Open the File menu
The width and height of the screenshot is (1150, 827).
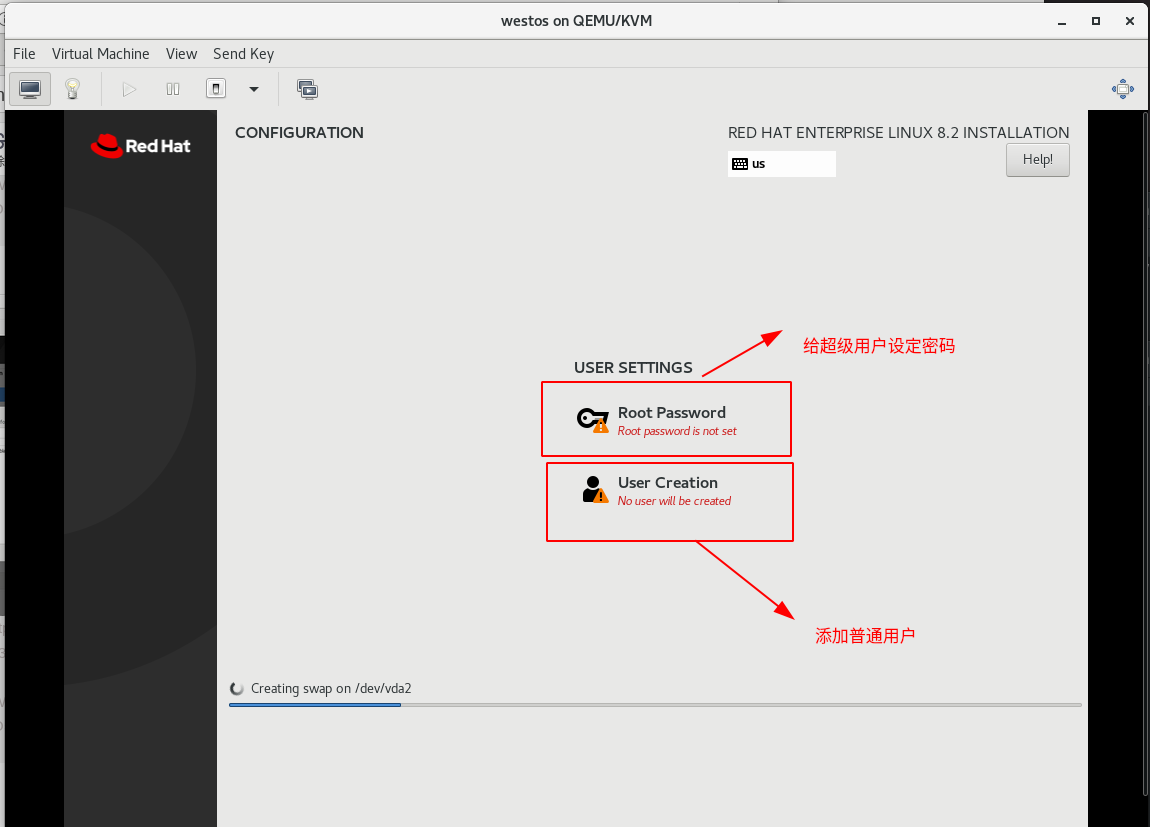[24, 54]
